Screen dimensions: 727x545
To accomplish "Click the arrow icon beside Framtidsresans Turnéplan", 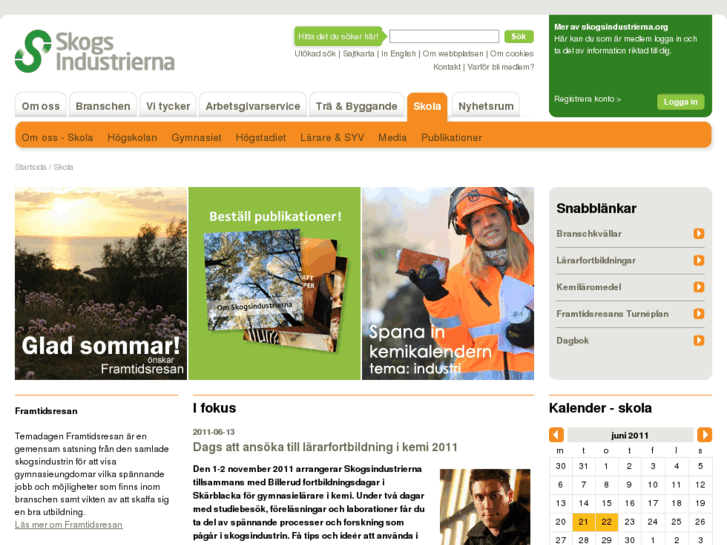I will (x=699, y=314).
